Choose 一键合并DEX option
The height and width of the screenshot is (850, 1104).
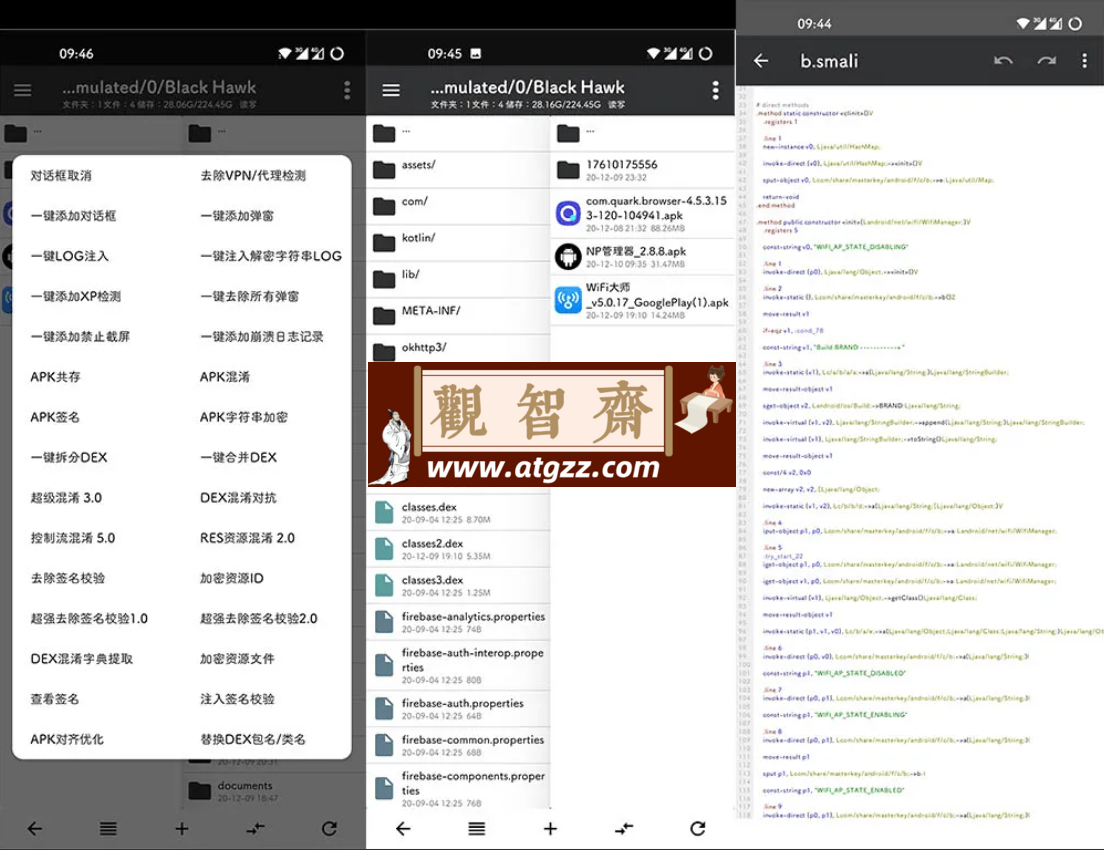239,457
